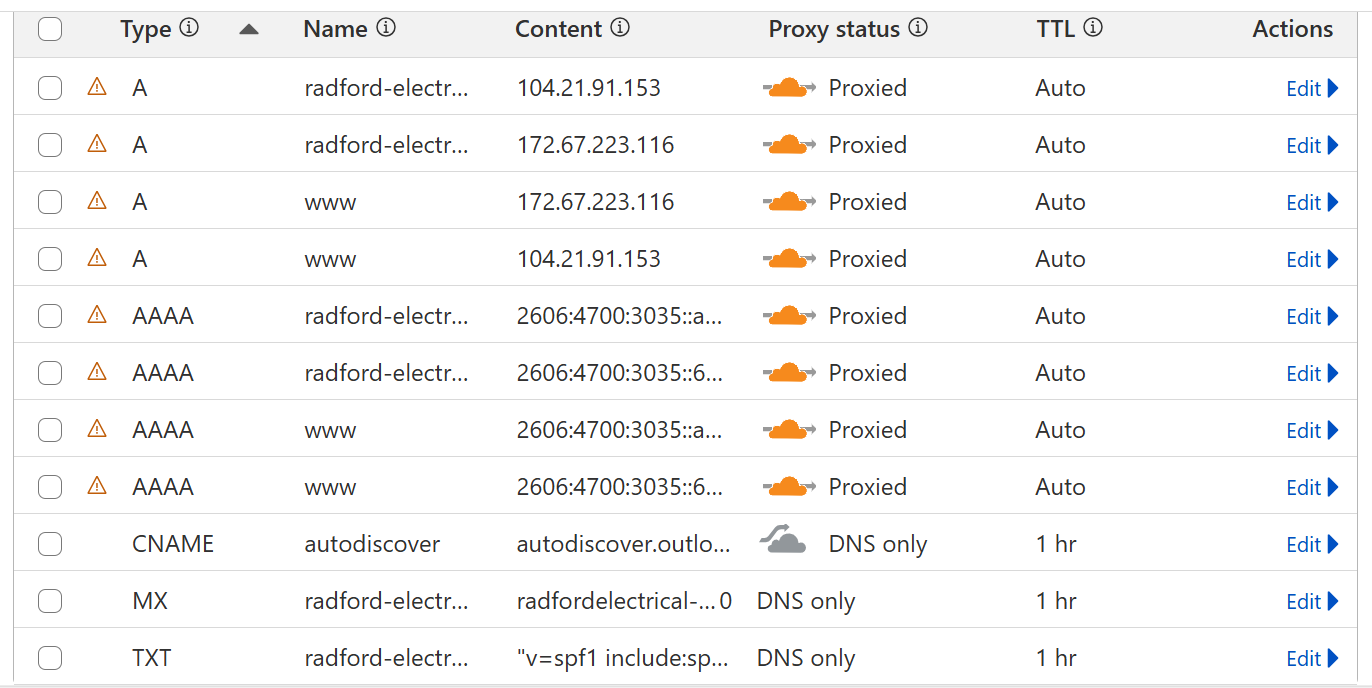The image size is (1372, 688).
Task: Click the Content column header
Action: pyautogui.click(x=558, y=29)
